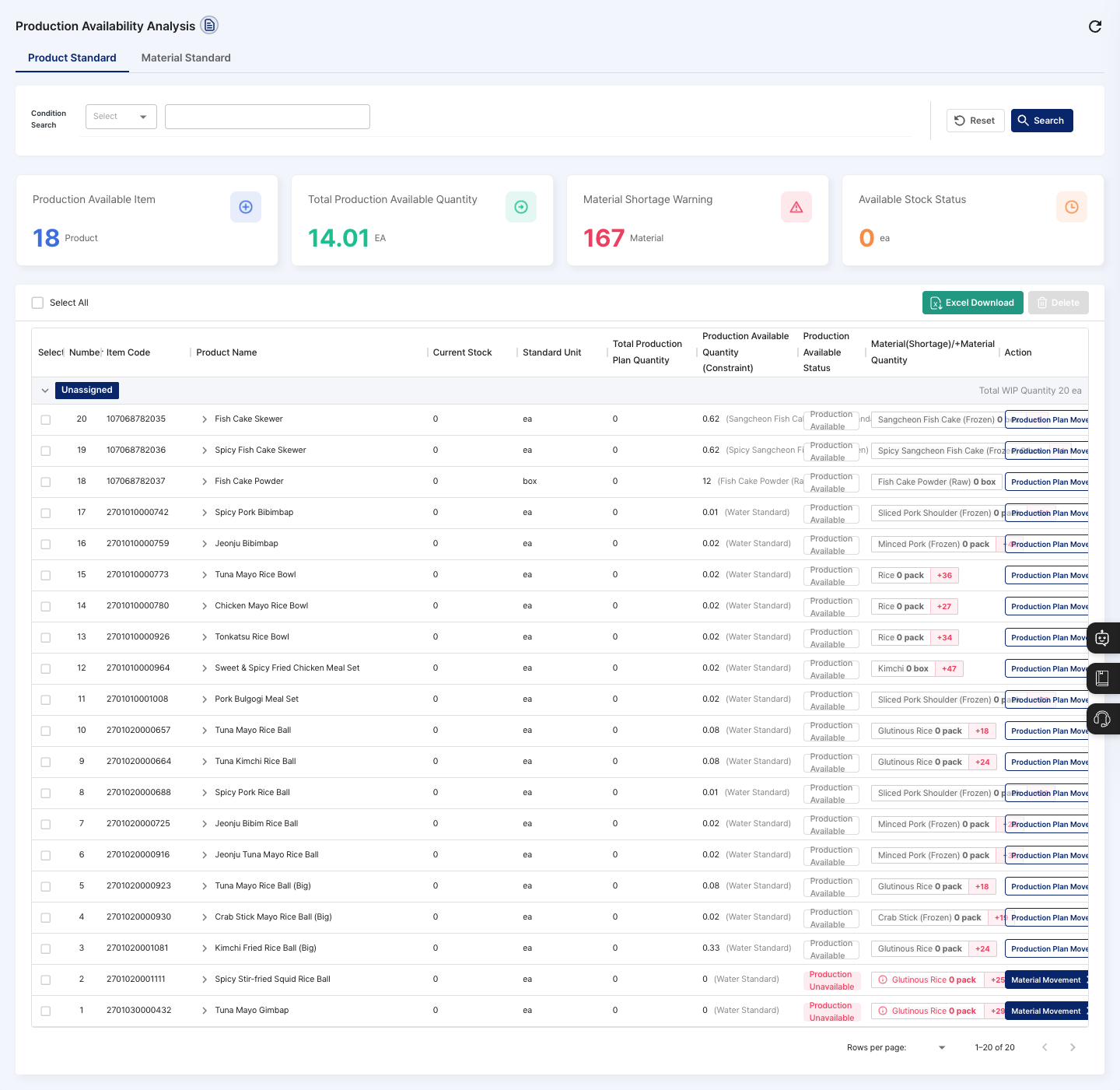Check the Tuna Mayo Gimbap row checkbox

[46, 1011]
